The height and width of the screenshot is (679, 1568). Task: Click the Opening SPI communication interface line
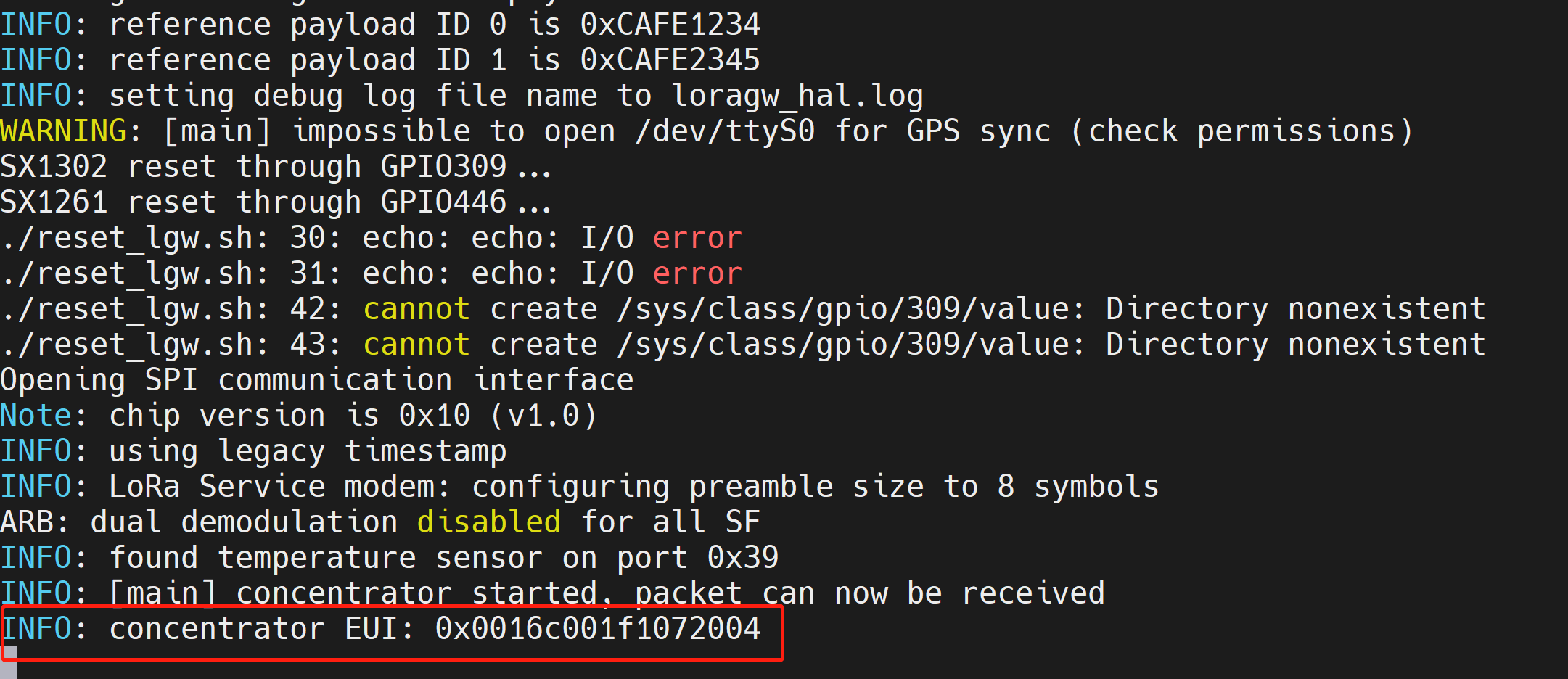[x=317, y=380]
